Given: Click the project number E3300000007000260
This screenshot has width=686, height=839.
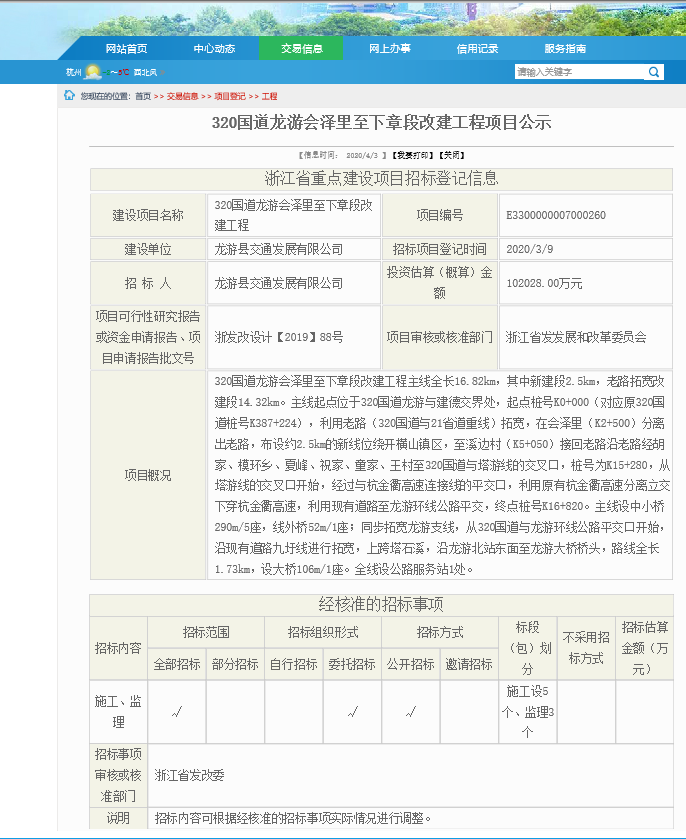Looking at the screenshot, I should pyautogui.click(x=556, y=215).
